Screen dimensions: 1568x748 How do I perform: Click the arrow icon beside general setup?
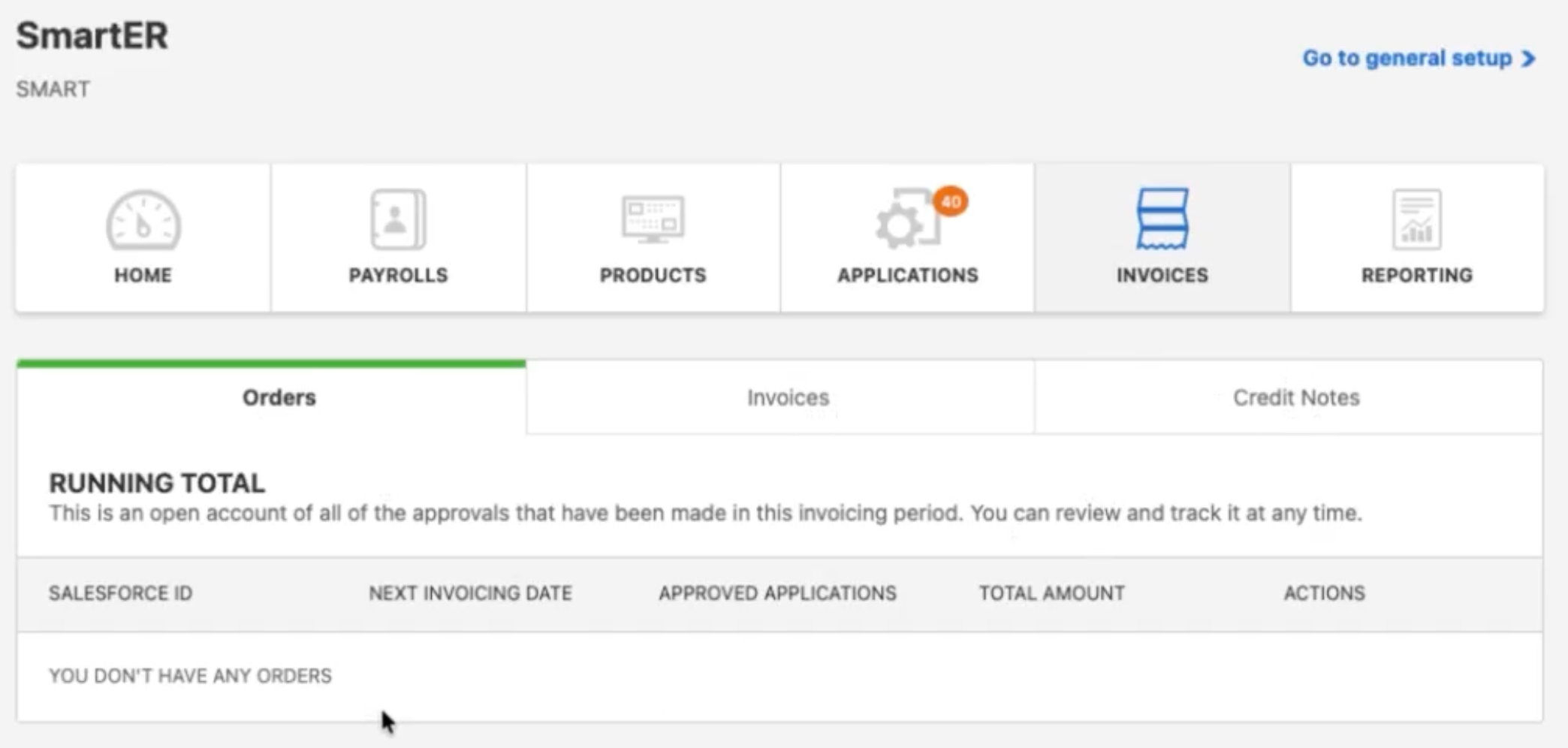point(1528,58)
